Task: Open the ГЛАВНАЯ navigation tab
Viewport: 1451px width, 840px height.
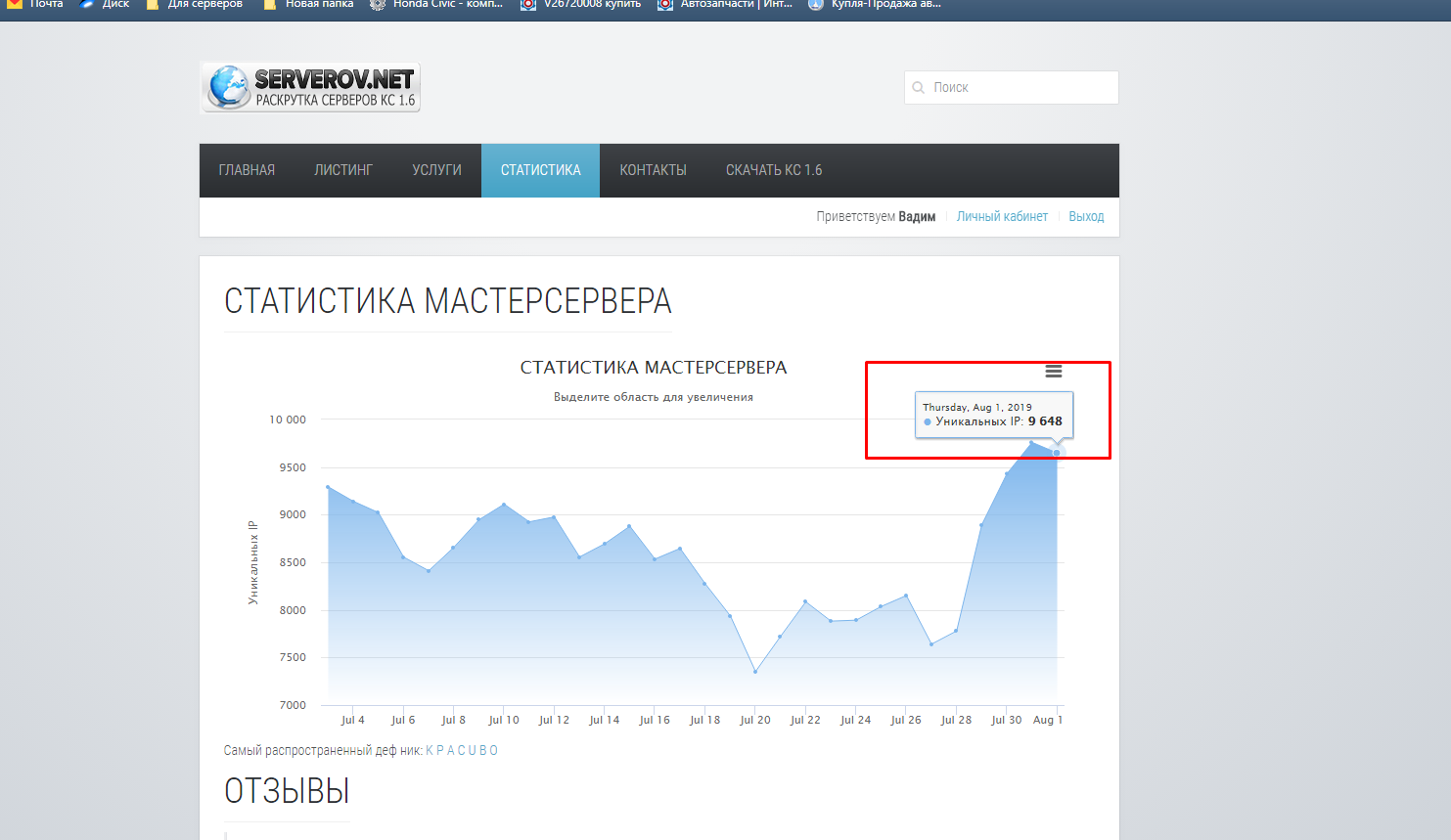Action: click(247, 170)
